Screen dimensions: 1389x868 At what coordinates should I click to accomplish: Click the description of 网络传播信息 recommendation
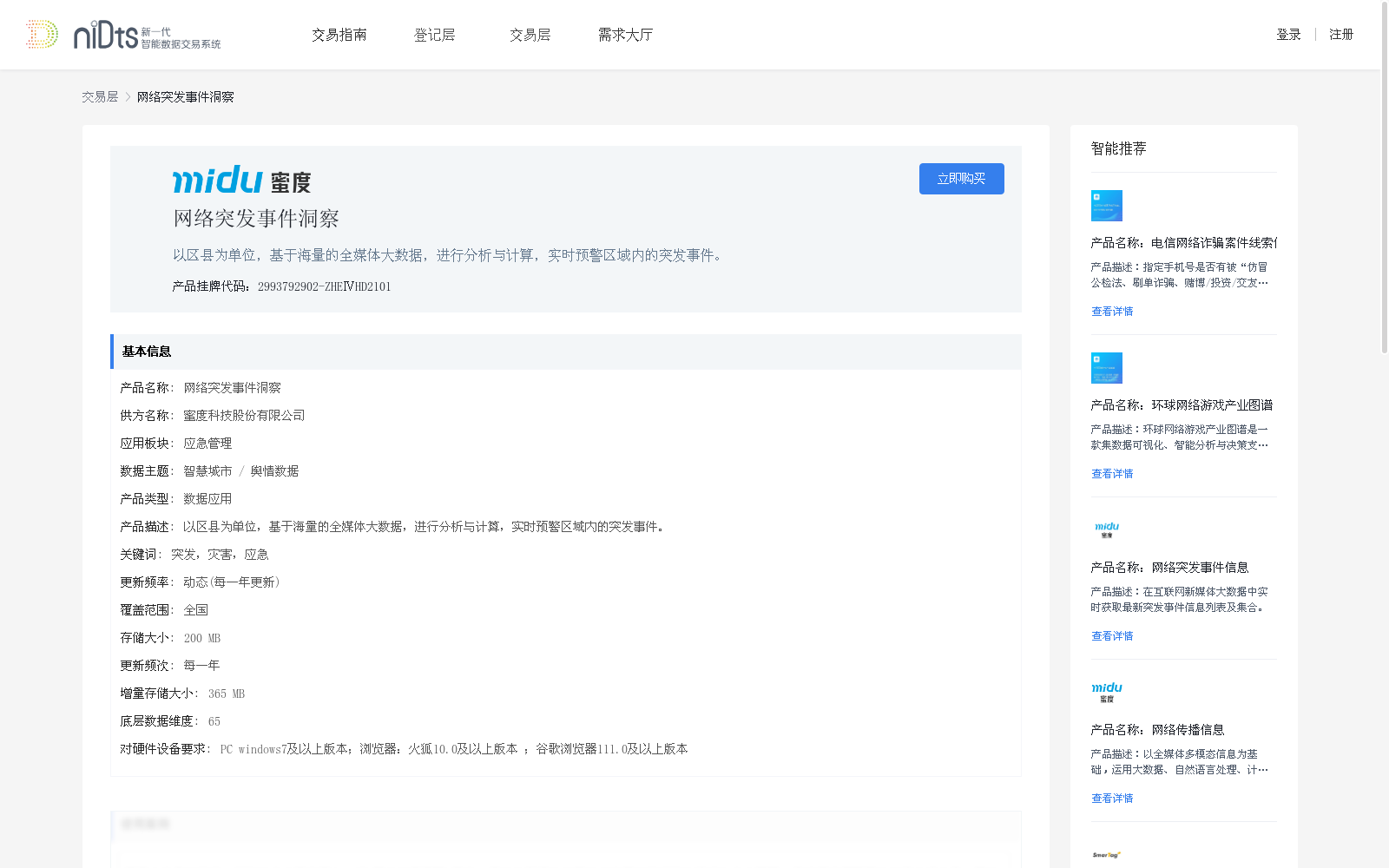point(1180,762)
